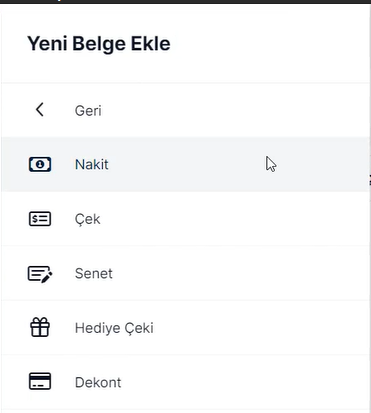The image size is (371, 413).
Task: Click the Çek dollar check icon
Action: [40, 219]
